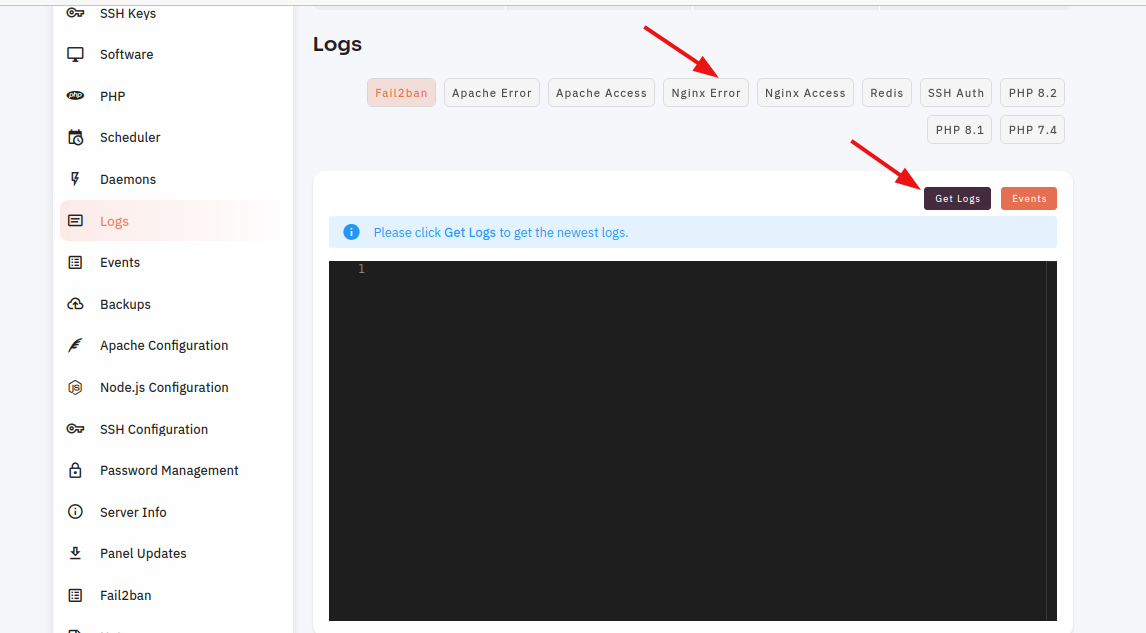
Task: Click the Events list icon in sidebar
Action: [x=75, y=262]
